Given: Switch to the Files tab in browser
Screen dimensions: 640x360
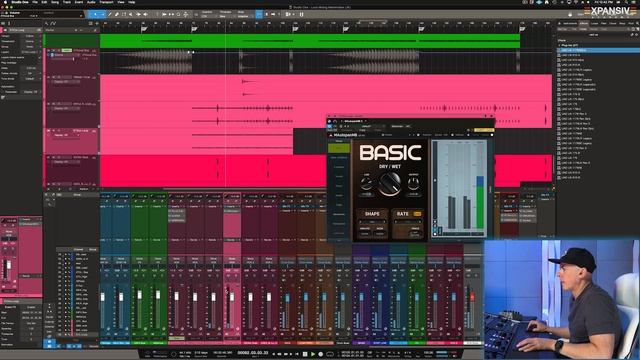Looking at the screenshot, I should coord(604,24).
